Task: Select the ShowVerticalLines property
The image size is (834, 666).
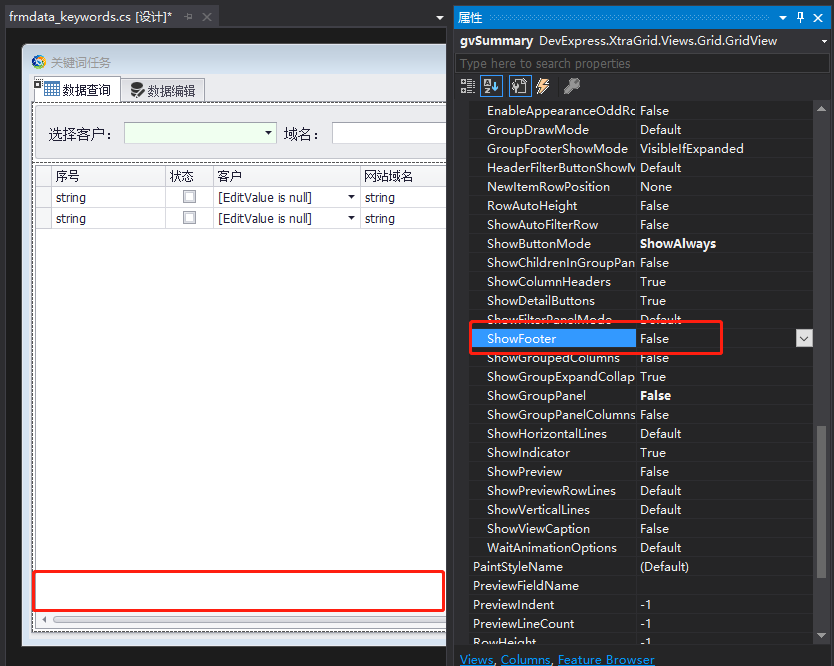Action: (538, 510)
